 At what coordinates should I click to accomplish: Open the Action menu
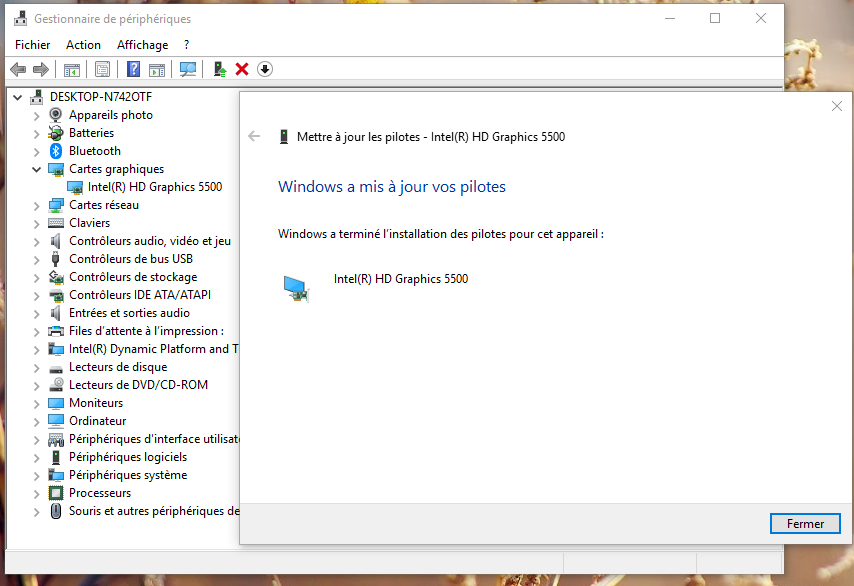[83, 45]
